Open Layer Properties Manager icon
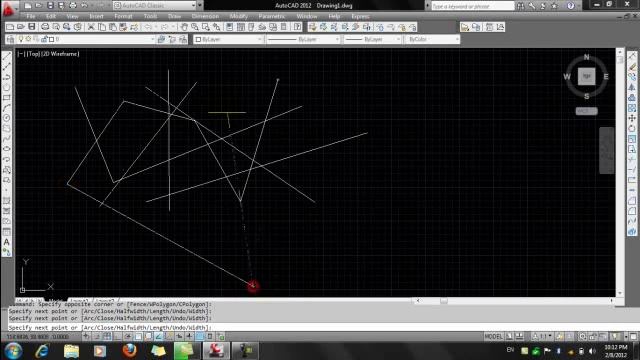The width and height of the screenshot is (640, 360). coord(11,39)
